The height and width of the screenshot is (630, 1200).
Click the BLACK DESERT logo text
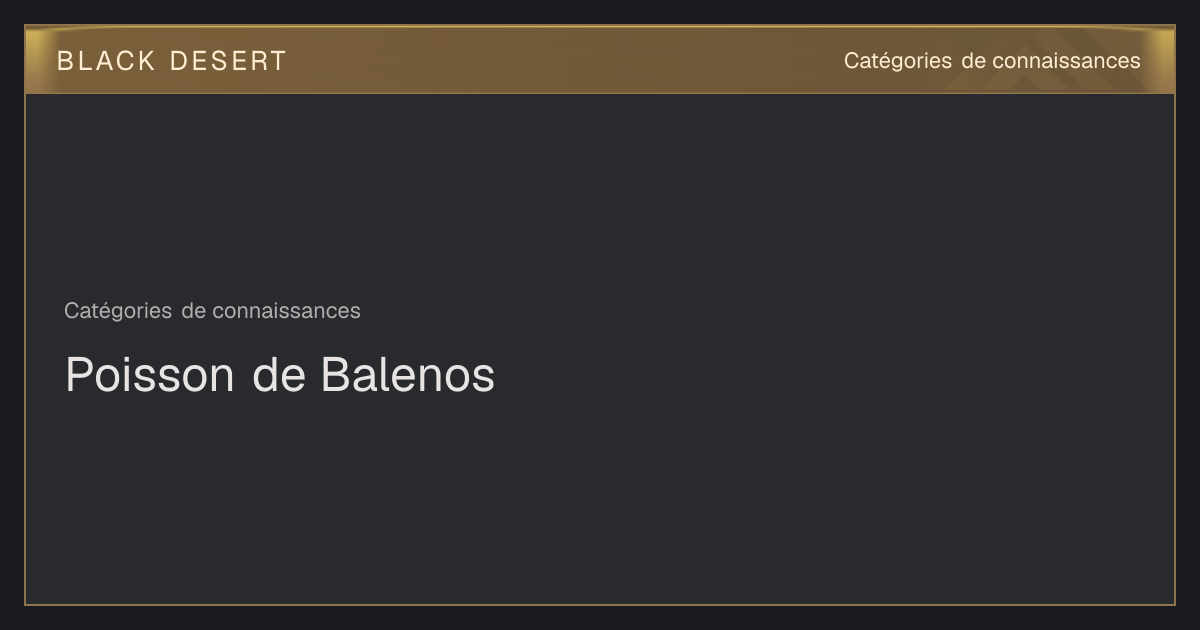click(171, 61)
